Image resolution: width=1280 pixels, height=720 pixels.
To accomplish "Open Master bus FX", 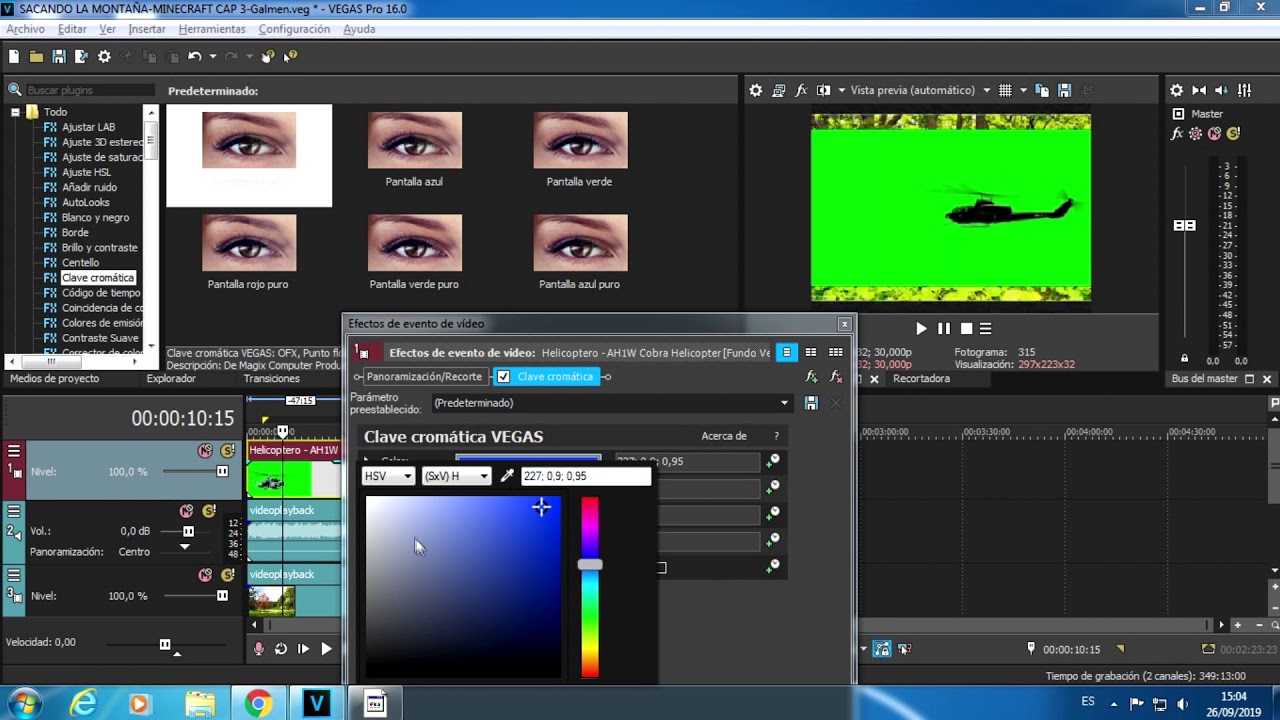I will tap(1178, 133).
